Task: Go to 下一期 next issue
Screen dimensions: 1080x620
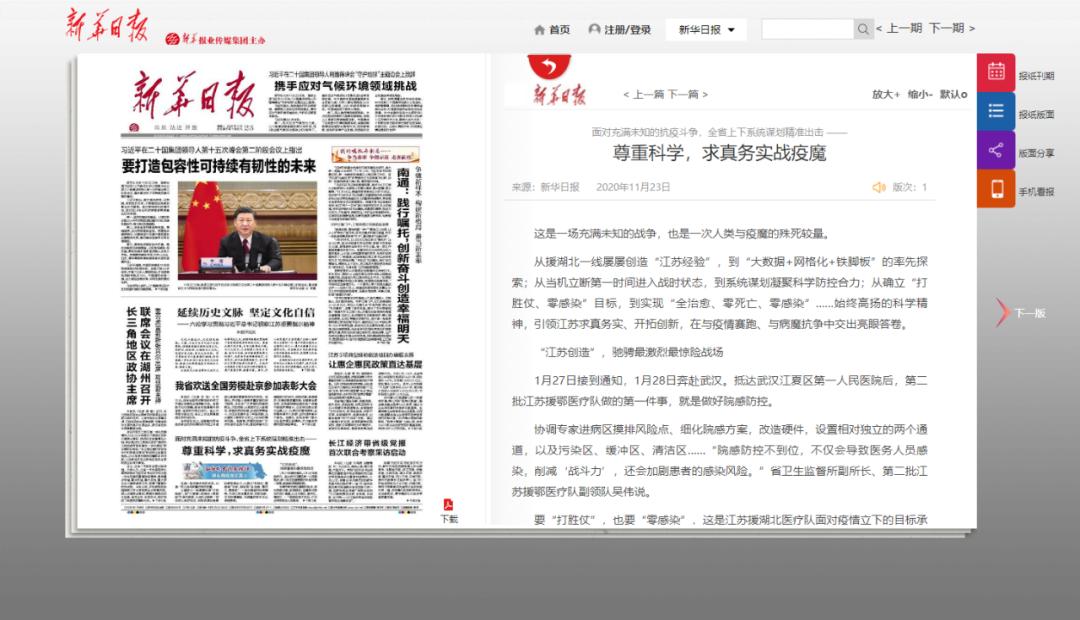Action: click(x=951, y=28)
